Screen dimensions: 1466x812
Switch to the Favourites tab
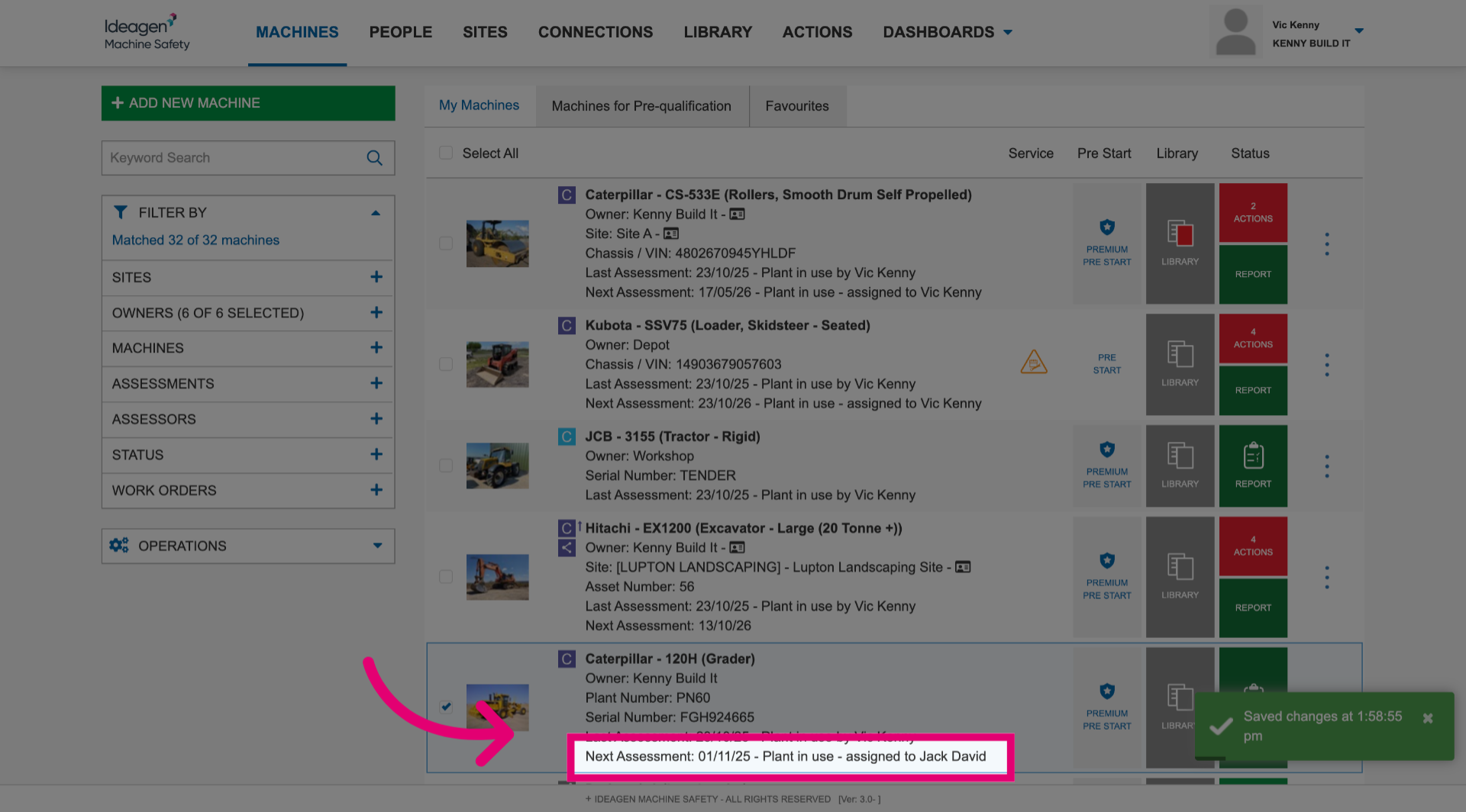(797, 106)
